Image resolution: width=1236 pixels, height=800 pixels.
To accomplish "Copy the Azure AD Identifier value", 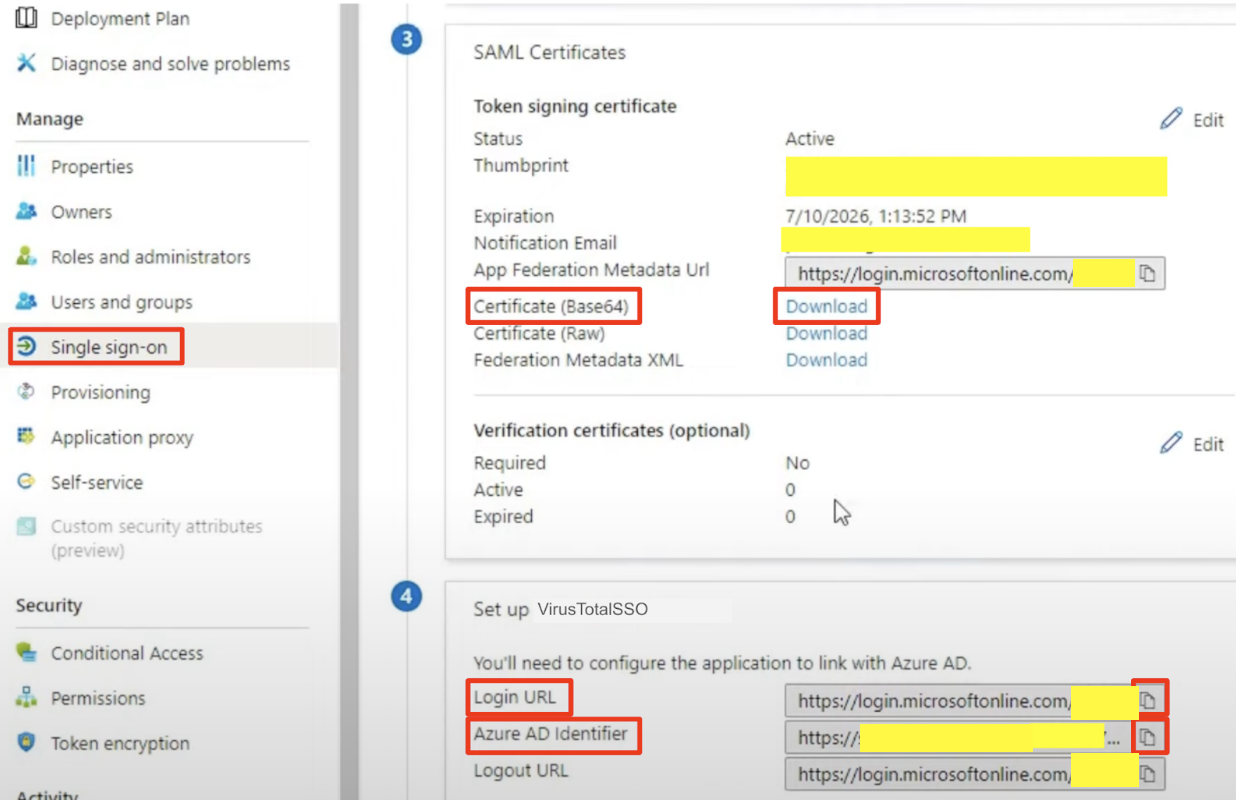I will (1149, 738).
